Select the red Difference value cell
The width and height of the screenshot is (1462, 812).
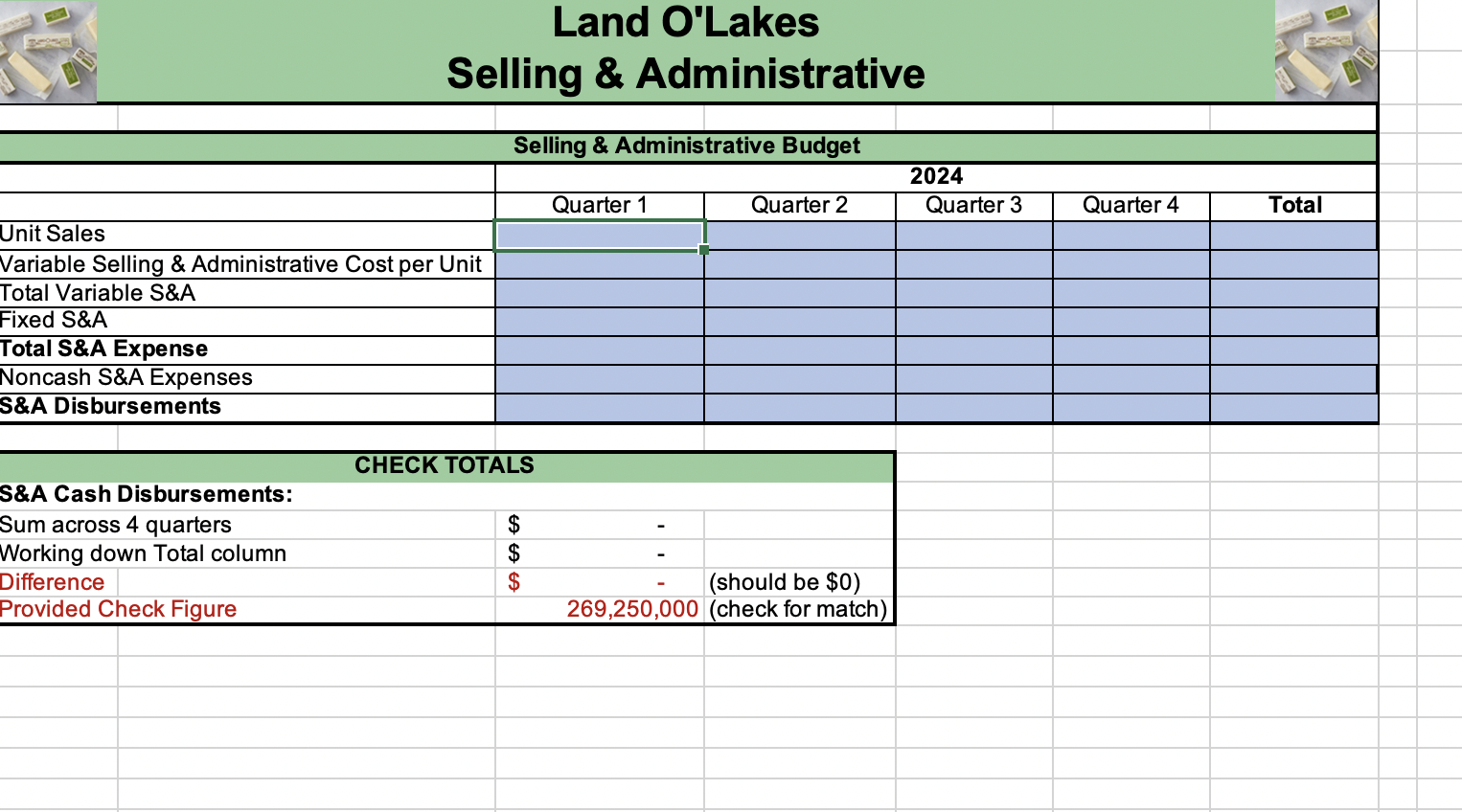600,582
